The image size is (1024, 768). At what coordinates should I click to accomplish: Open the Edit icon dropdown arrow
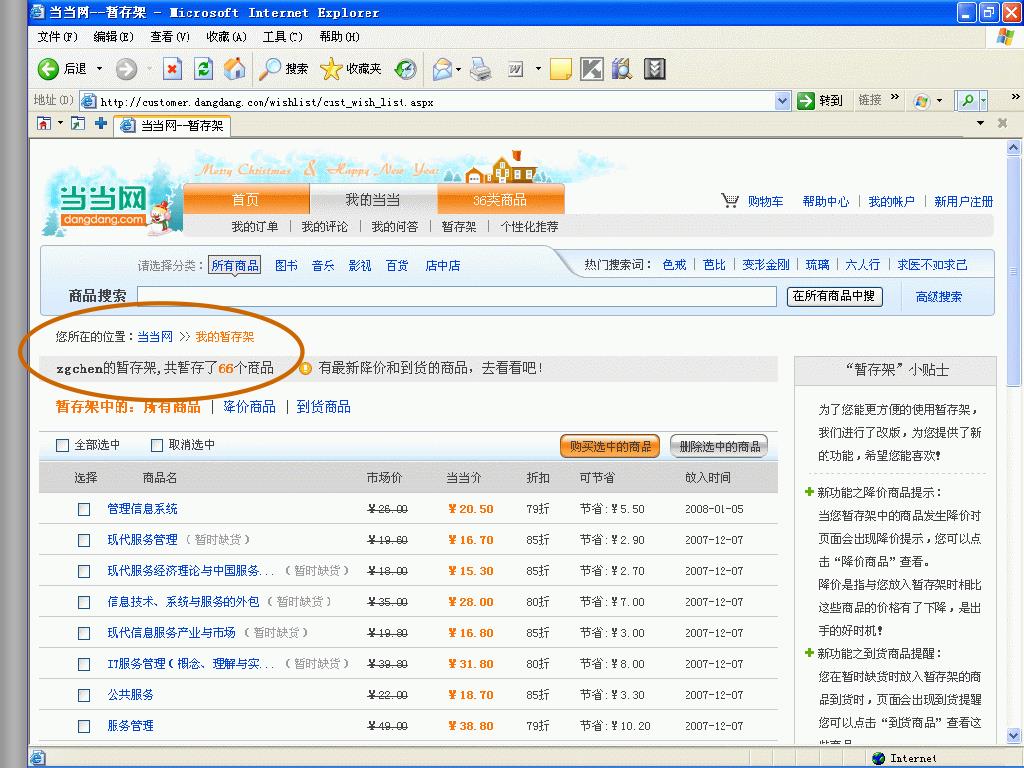(538, 69)
